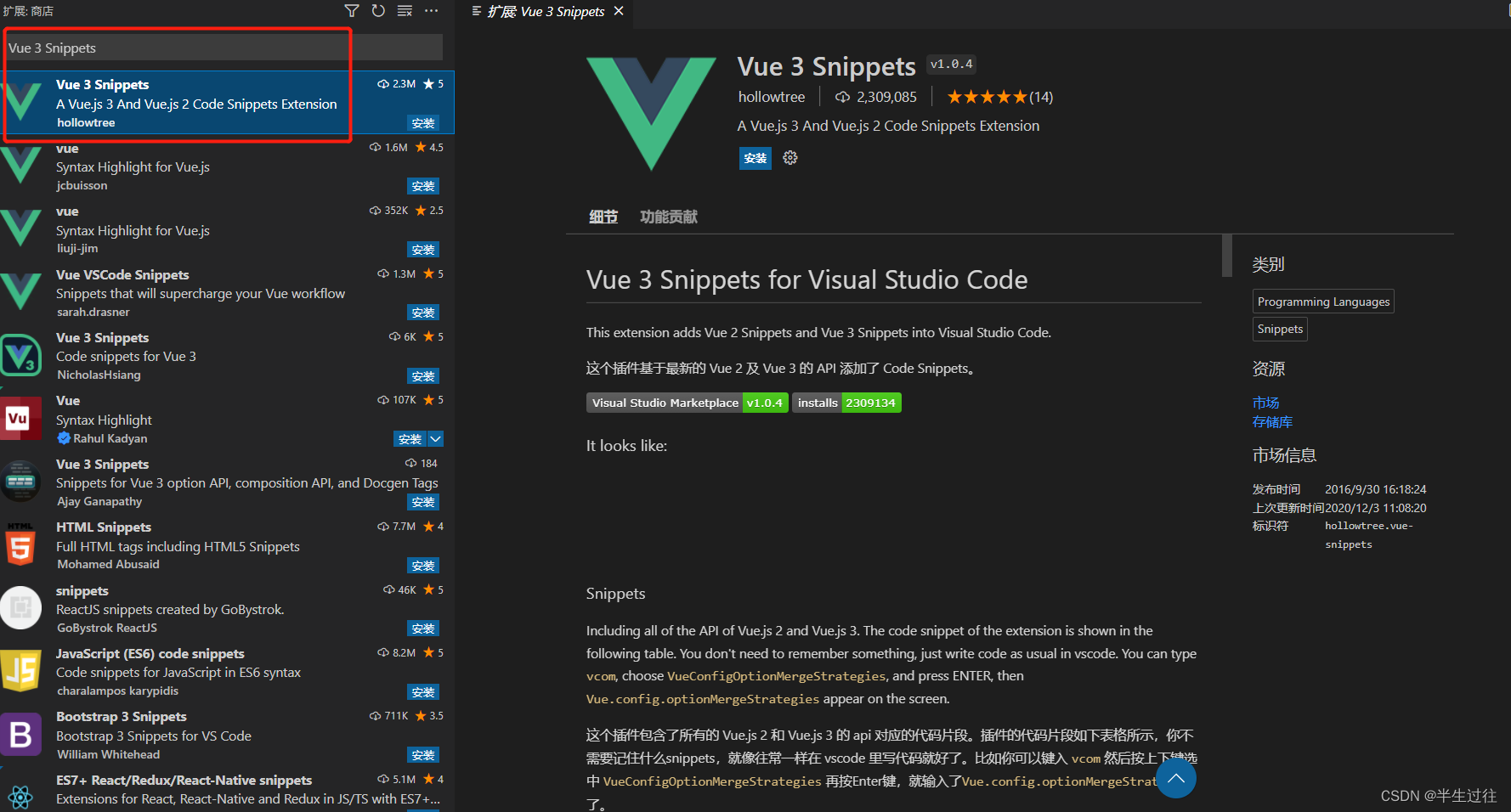Install Vue 3 Snippets by hollowtree in list

click(x=423, y=123)
